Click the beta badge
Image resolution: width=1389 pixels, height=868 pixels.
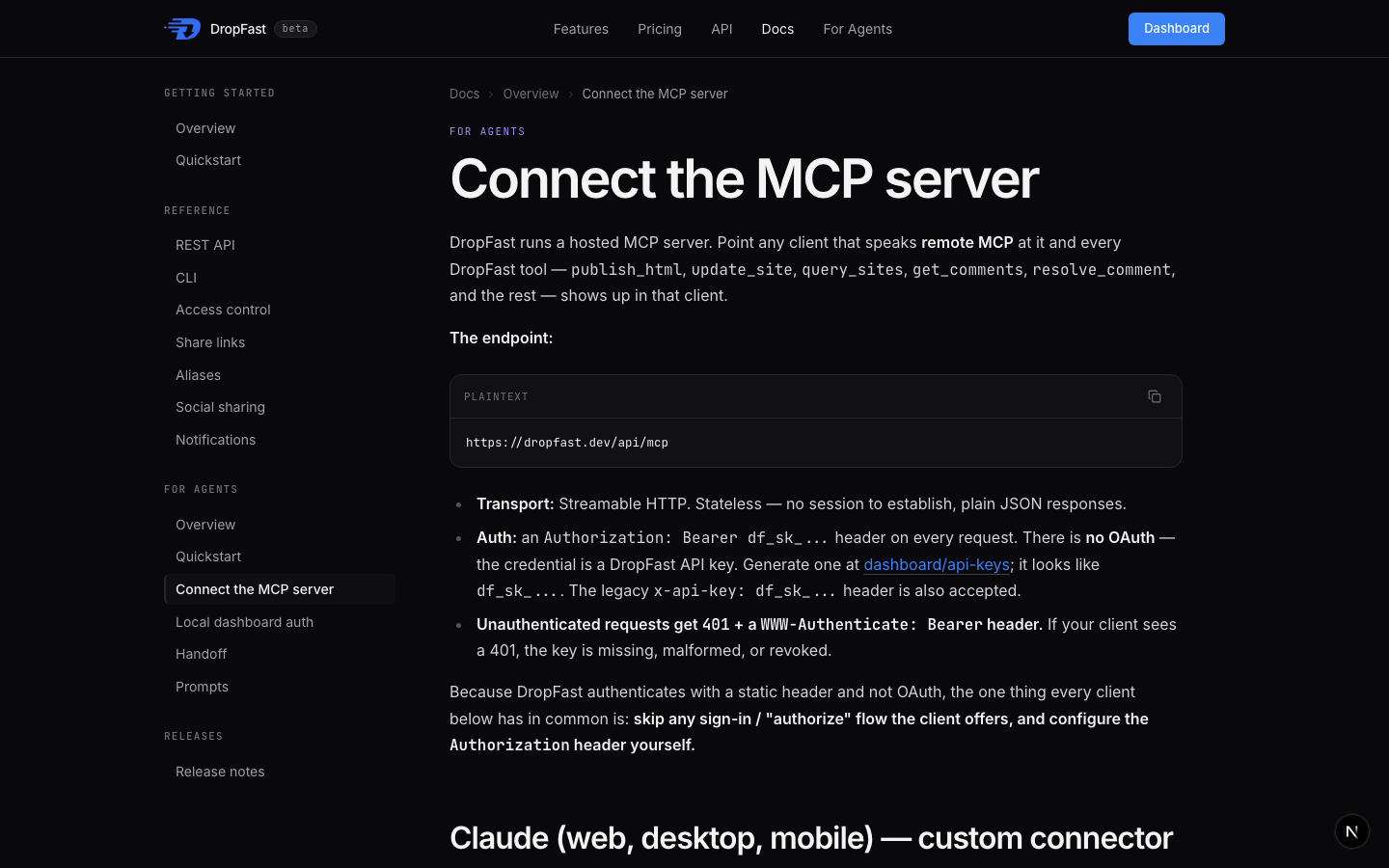295,29
